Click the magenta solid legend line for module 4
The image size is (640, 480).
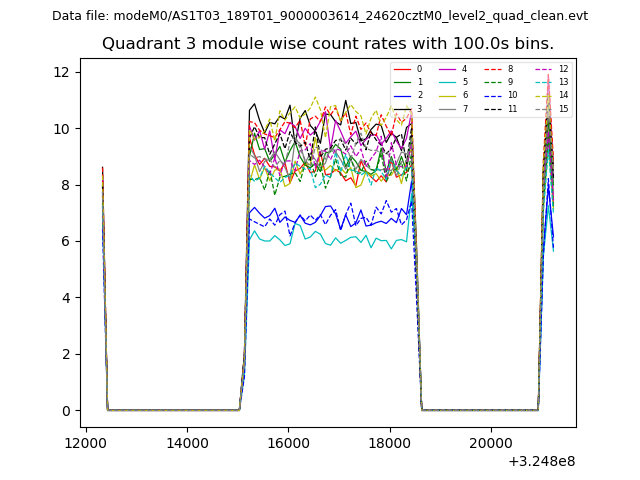[446, 69]
